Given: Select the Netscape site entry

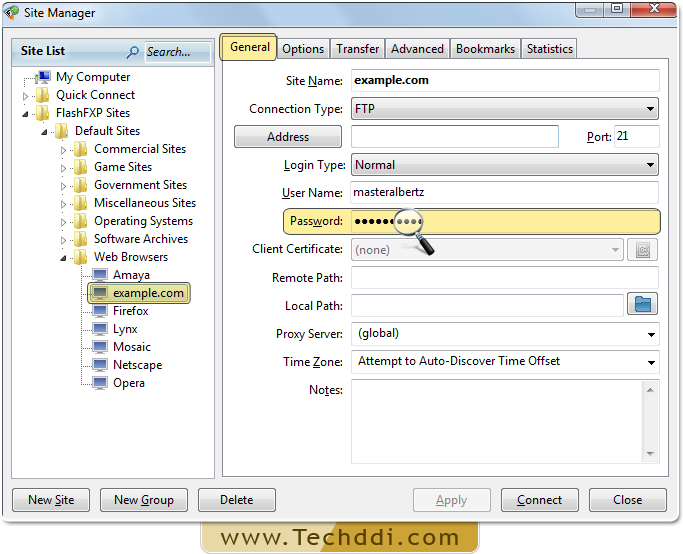Looking at the screenshot, I should [x=137, y=365].
